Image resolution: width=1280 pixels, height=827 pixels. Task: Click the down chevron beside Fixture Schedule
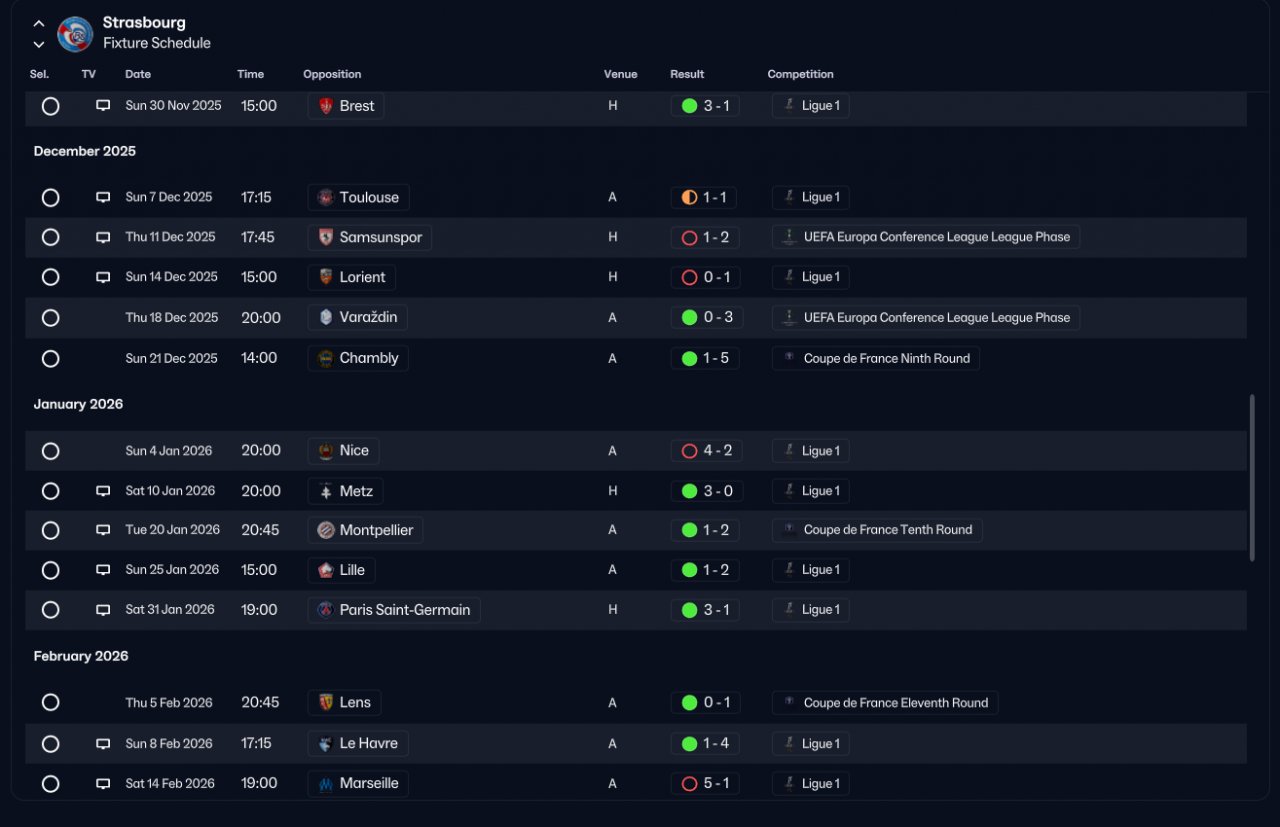[x=39, y=44]
